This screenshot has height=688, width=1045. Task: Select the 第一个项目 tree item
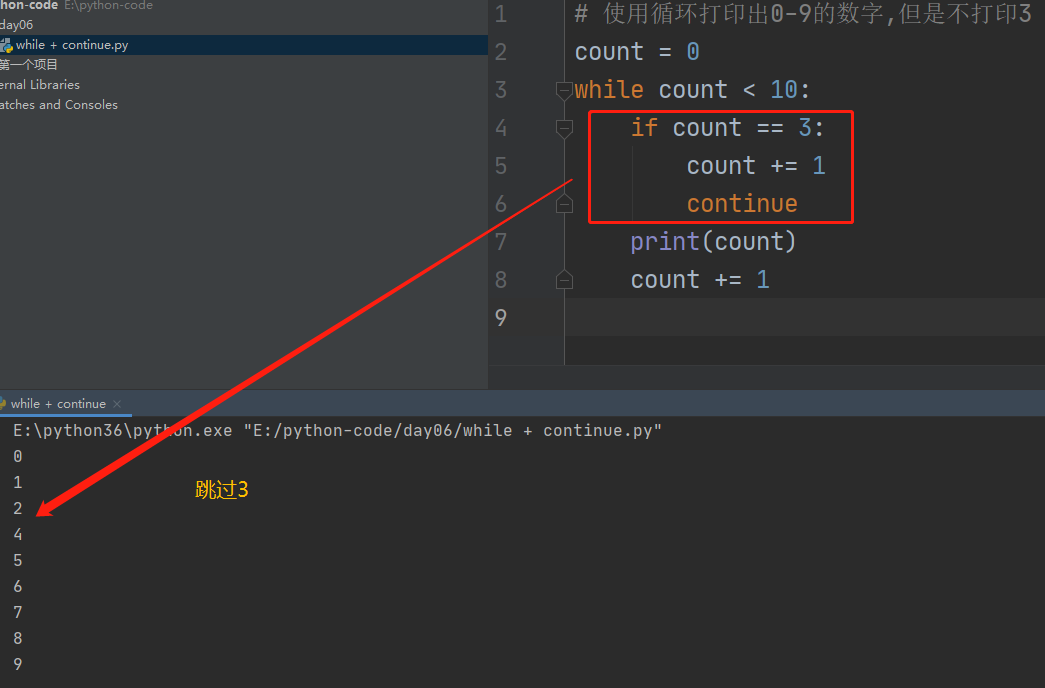click(x=29, y=64)
